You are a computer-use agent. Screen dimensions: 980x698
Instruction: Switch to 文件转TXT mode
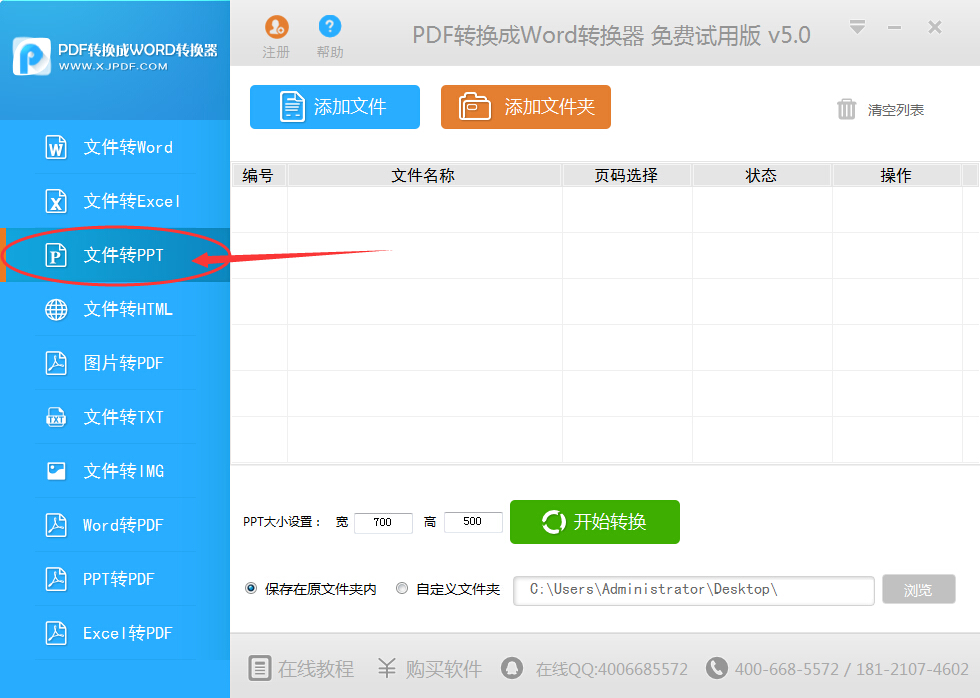(115, 417)
